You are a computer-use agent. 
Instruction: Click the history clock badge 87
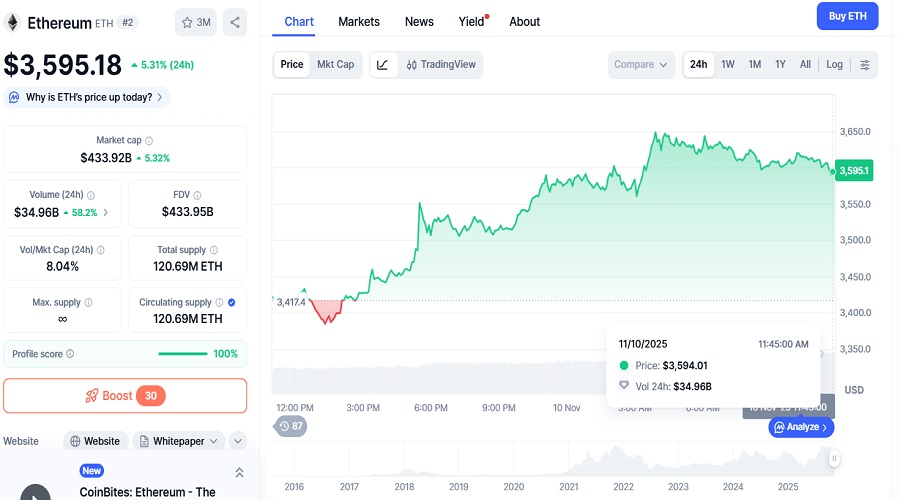(x=290, y=426)
